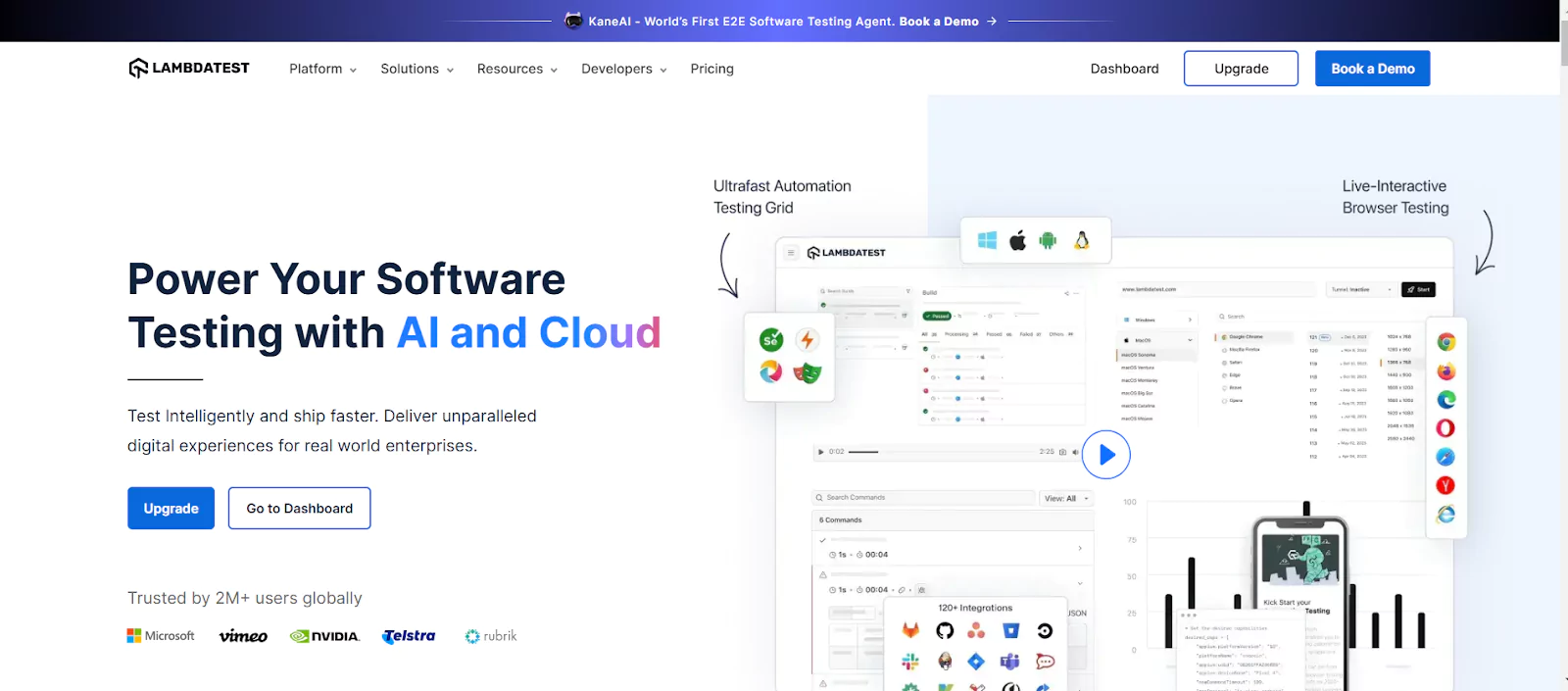Select the Mozilla Firefox radio option

coord(1241,349)
